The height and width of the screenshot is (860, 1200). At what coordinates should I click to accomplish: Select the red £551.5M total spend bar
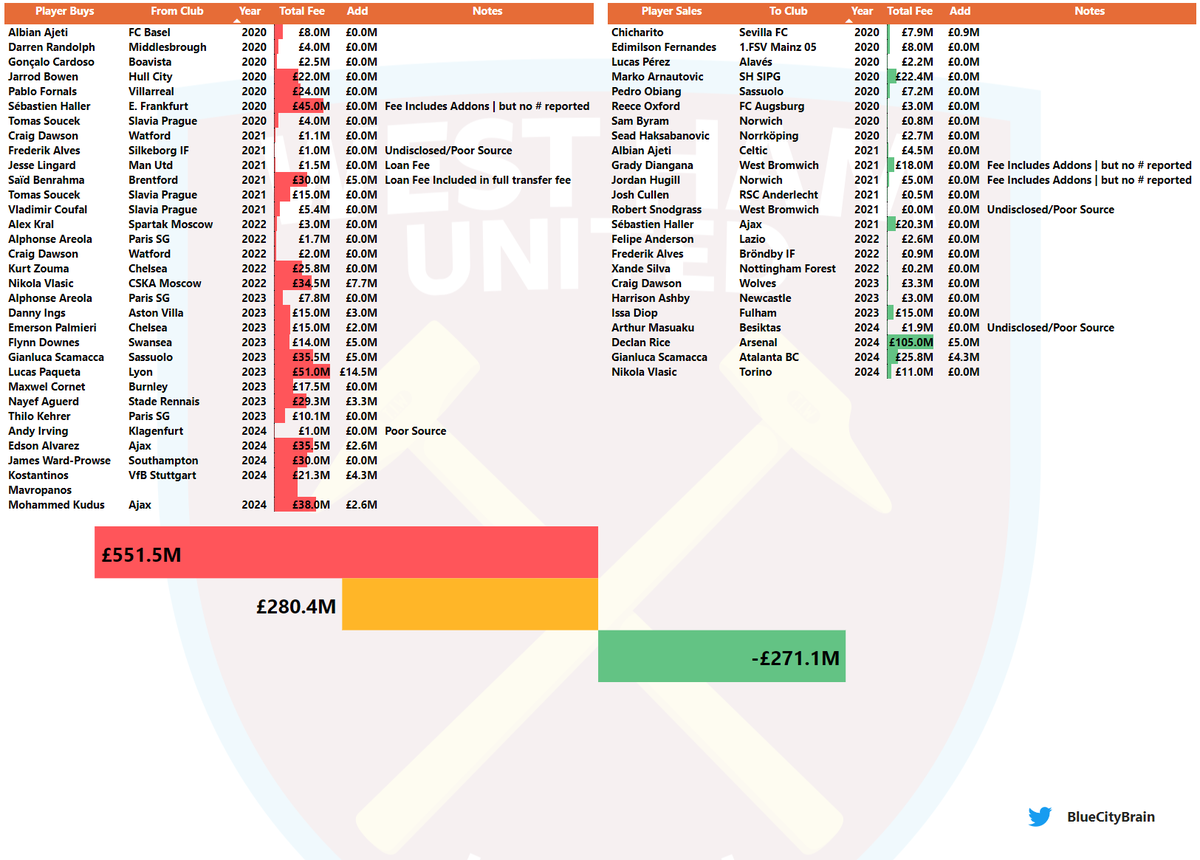click(345, 552)
